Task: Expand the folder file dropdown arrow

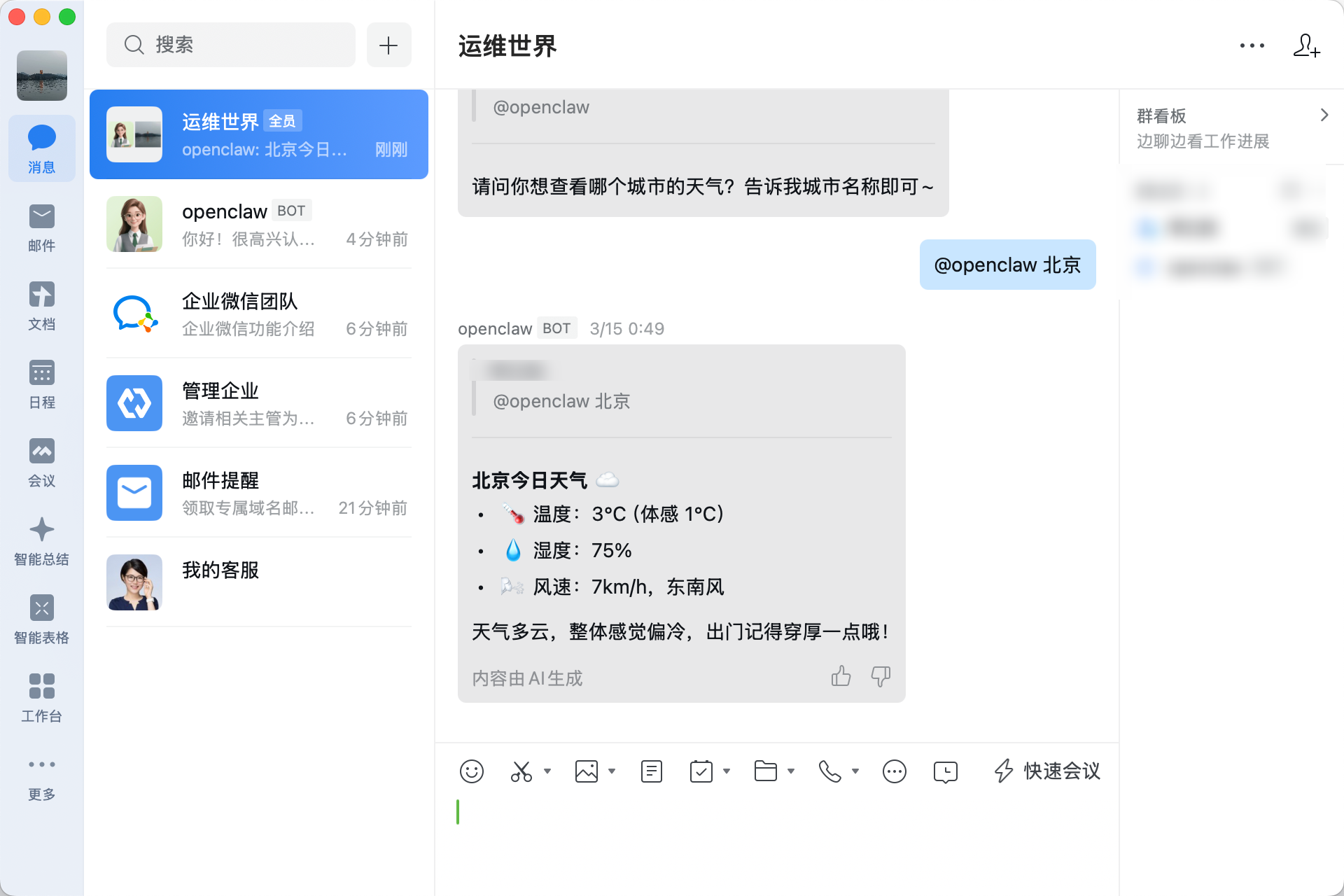Action: pyautogui.click(x=791, y=771)
